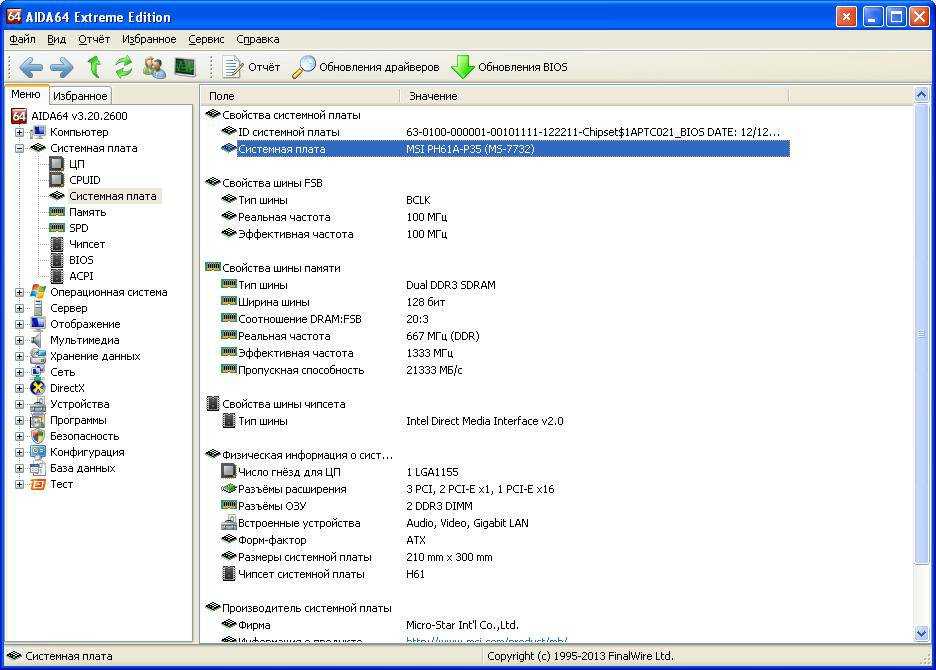The width and height of the screenshot is (936, 670).
Task: Select CPUID in the tree
Action: tap(85, 180)
